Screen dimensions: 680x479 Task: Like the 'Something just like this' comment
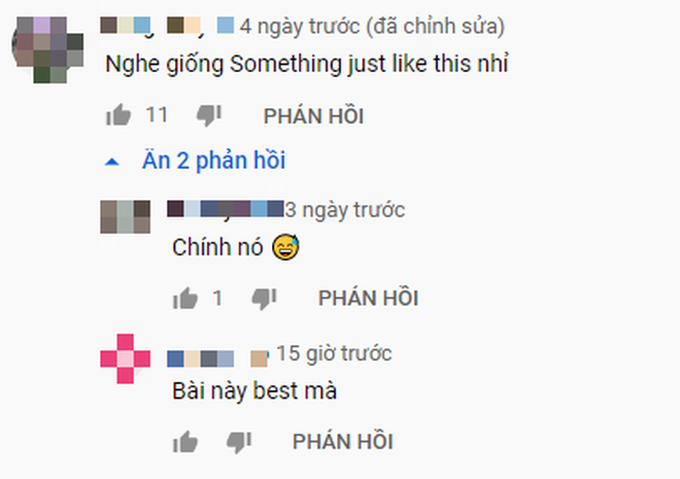click(x=118, y=115)
